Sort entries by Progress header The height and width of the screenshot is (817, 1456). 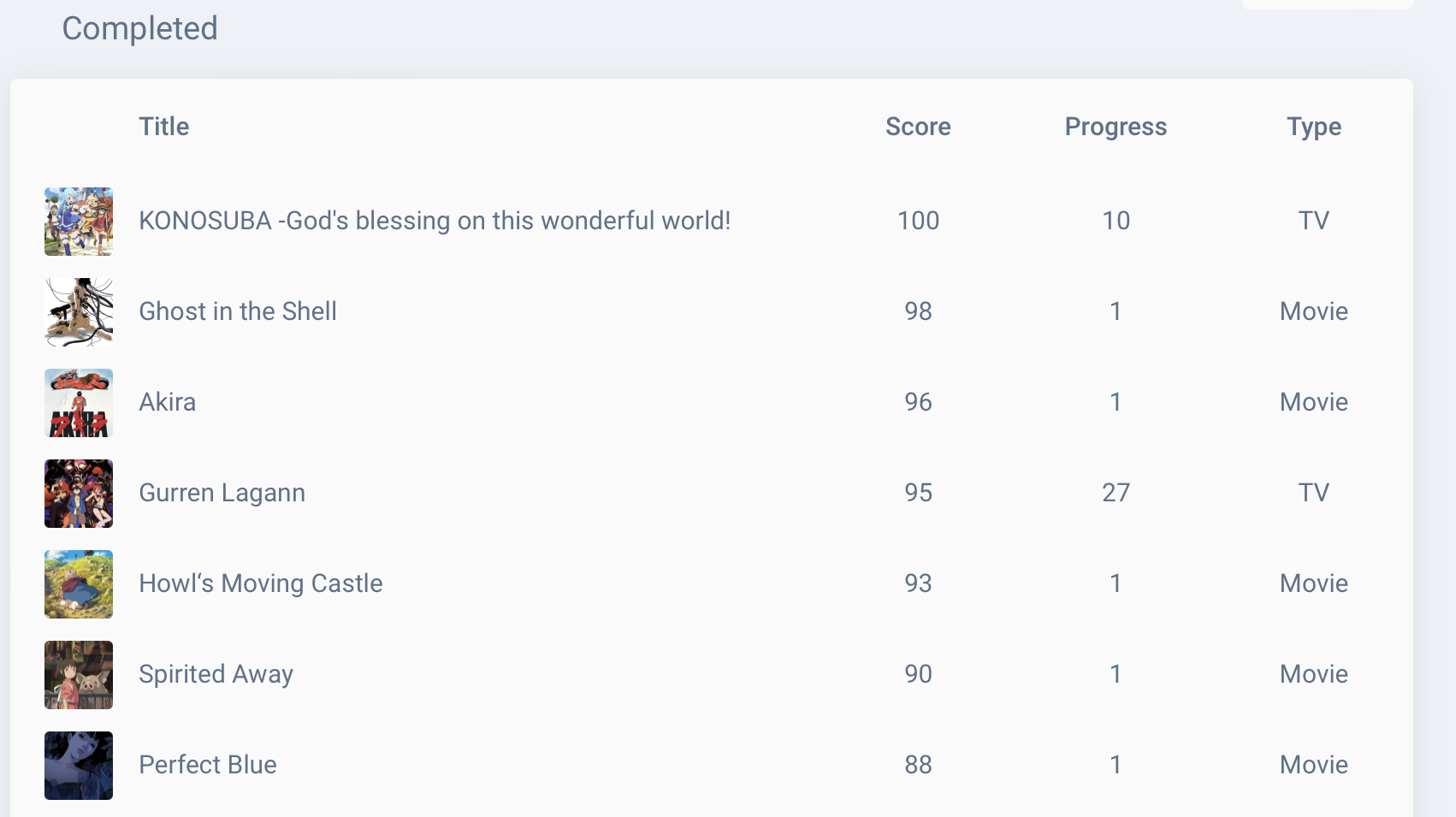1116,127
